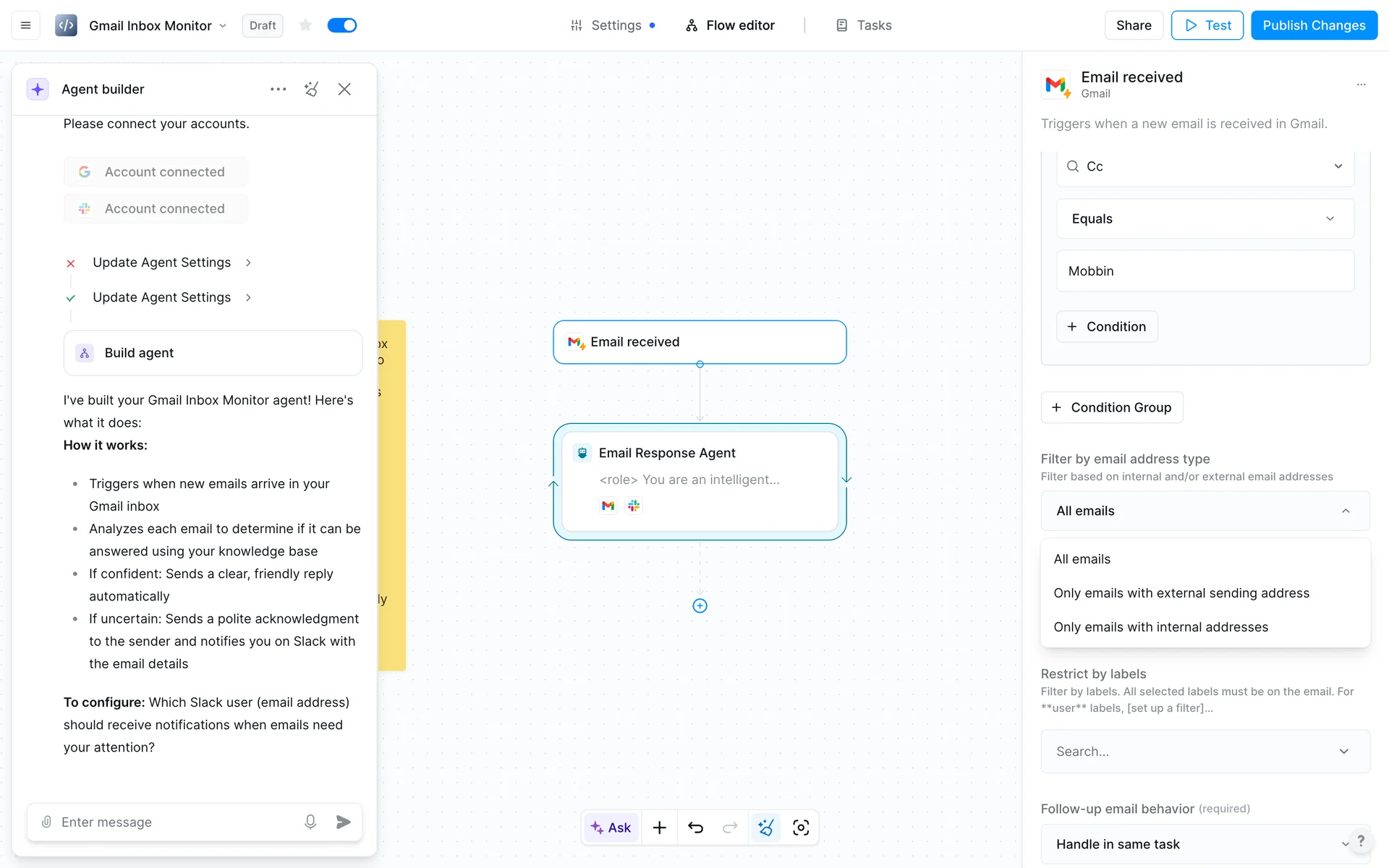Click the microphone icon in message box

point(310,822)
